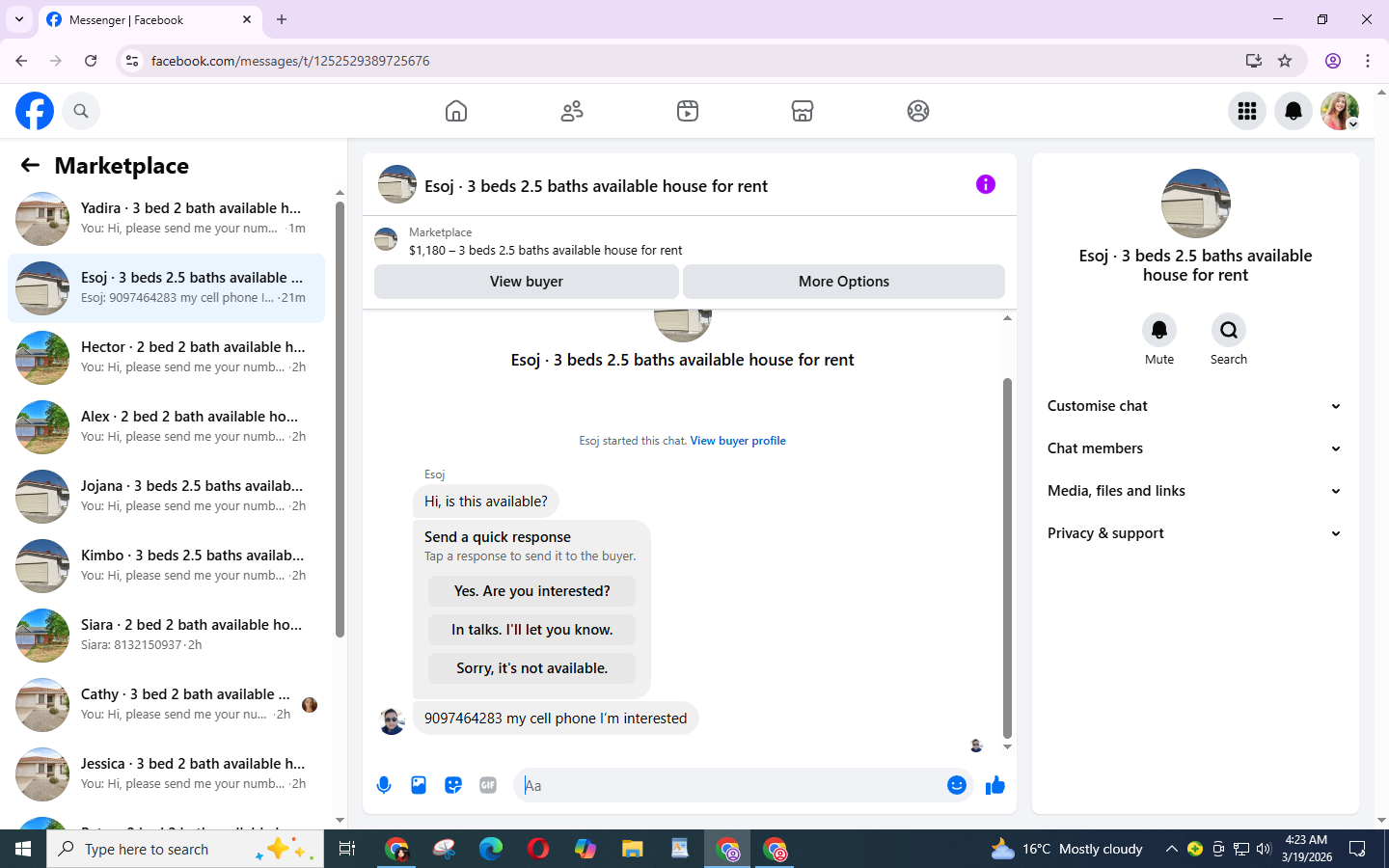Open the Menu grid icon
The width and height of the screenshot is (1389, 868).
coord(1247,111)
